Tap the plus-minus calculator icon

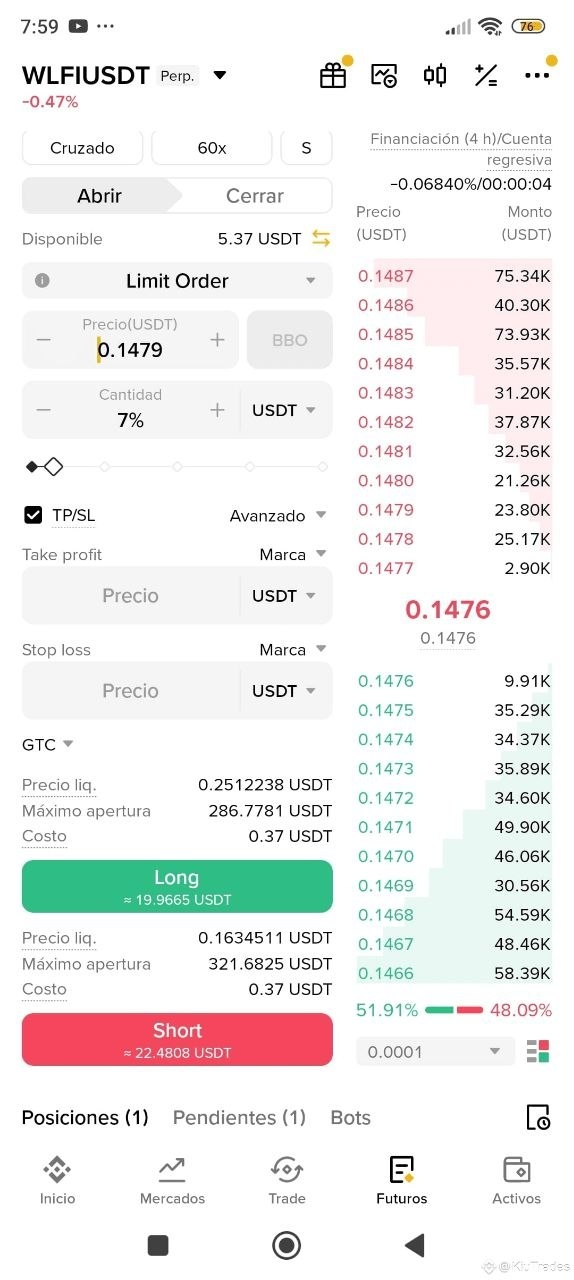tap(486, 76)
